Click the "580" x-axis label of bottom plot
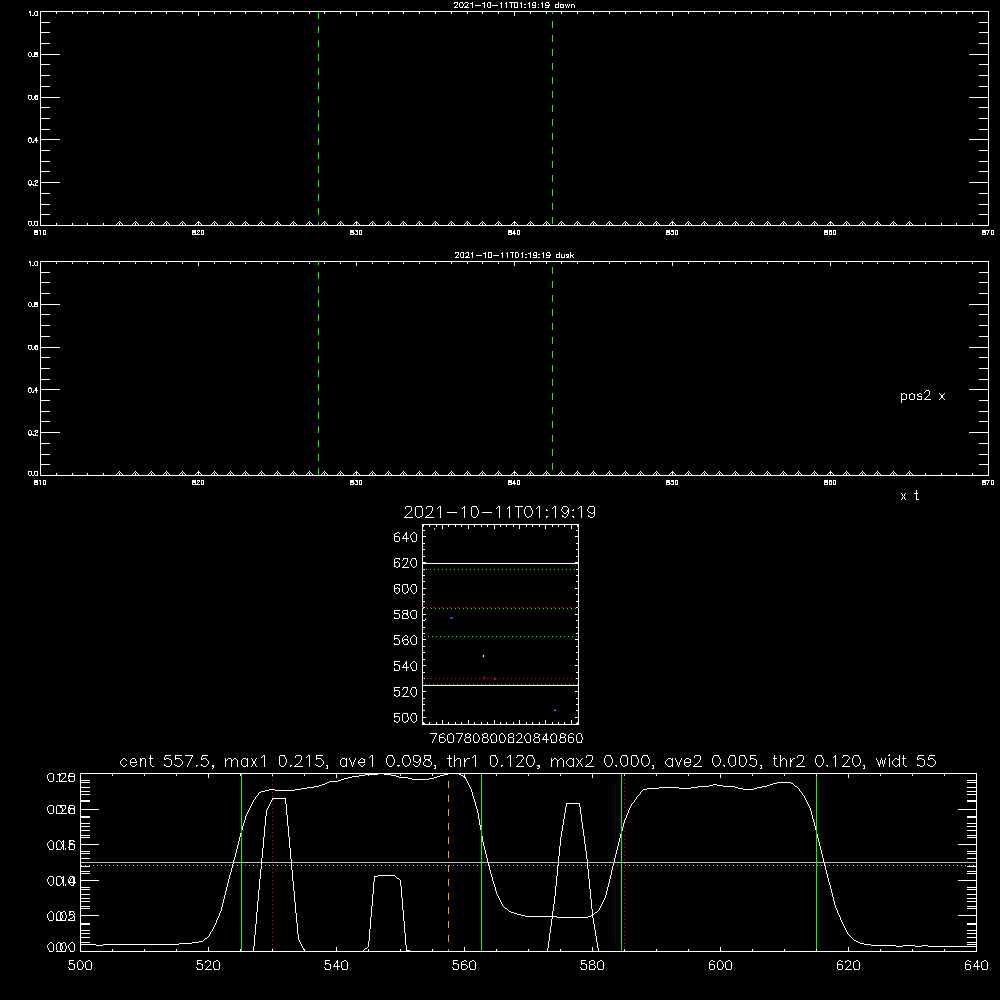Viewport: 1000px width, 1000px height. (592, 966)
